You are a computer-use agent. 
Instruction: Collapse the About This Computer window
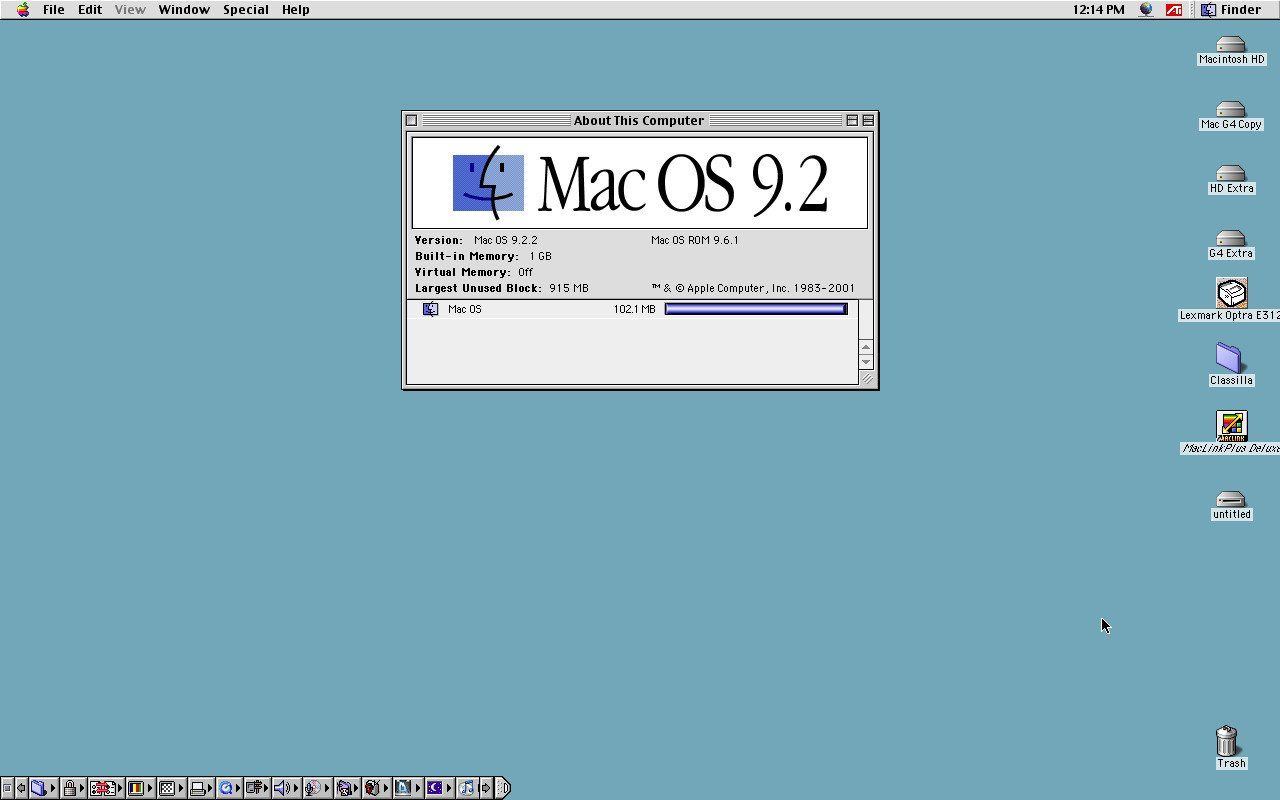(x=868, y=120)
